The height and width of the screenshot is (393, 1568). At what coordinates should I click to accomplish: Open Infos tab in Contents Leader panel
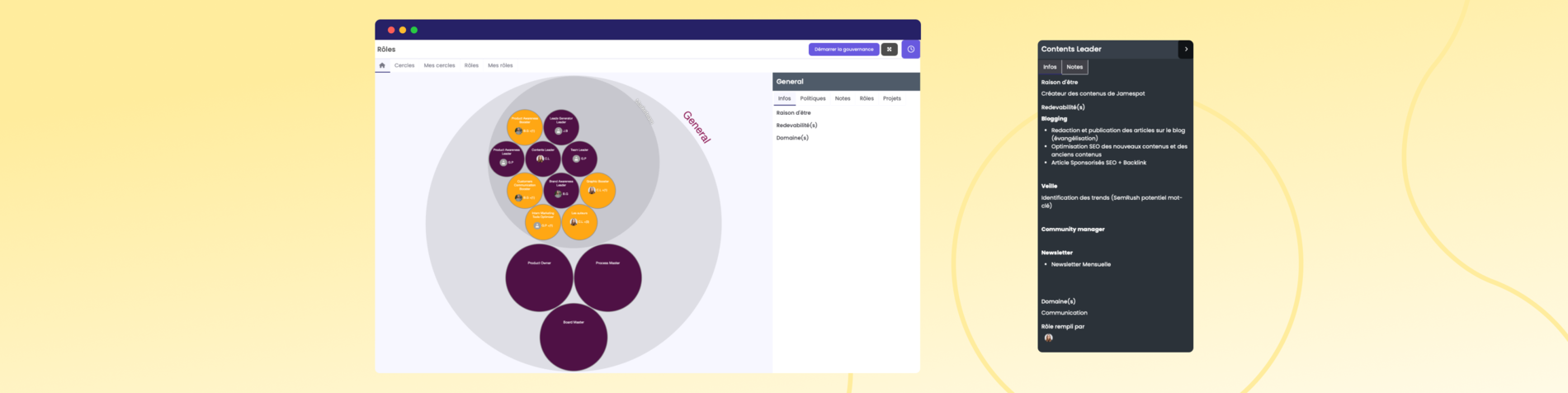[1050, 67]
